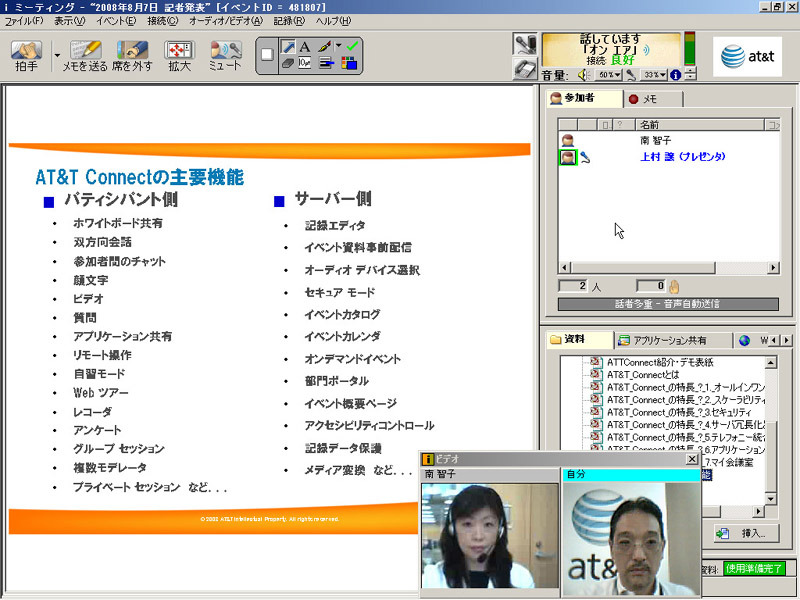The width and height of the screenshot is (800, 600).
Task: Click the microphone icon beside 上村 譲
Action: pos(585,157)
